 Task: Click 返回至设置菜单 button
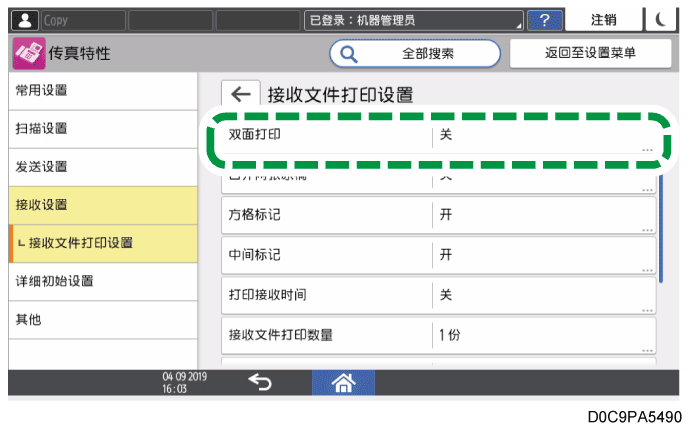(591, 53)
